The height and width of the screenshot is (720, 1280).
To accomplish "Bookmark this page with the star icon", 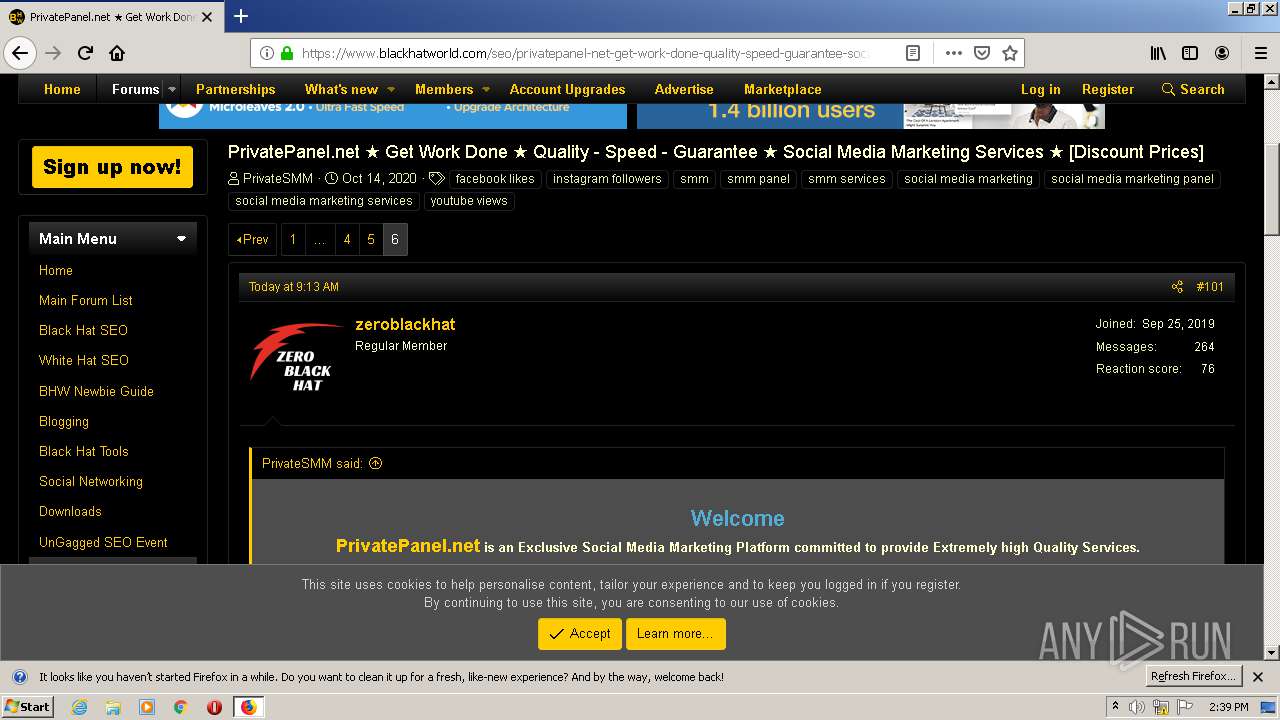I will pyautogui.click(x=1010, y=53).
